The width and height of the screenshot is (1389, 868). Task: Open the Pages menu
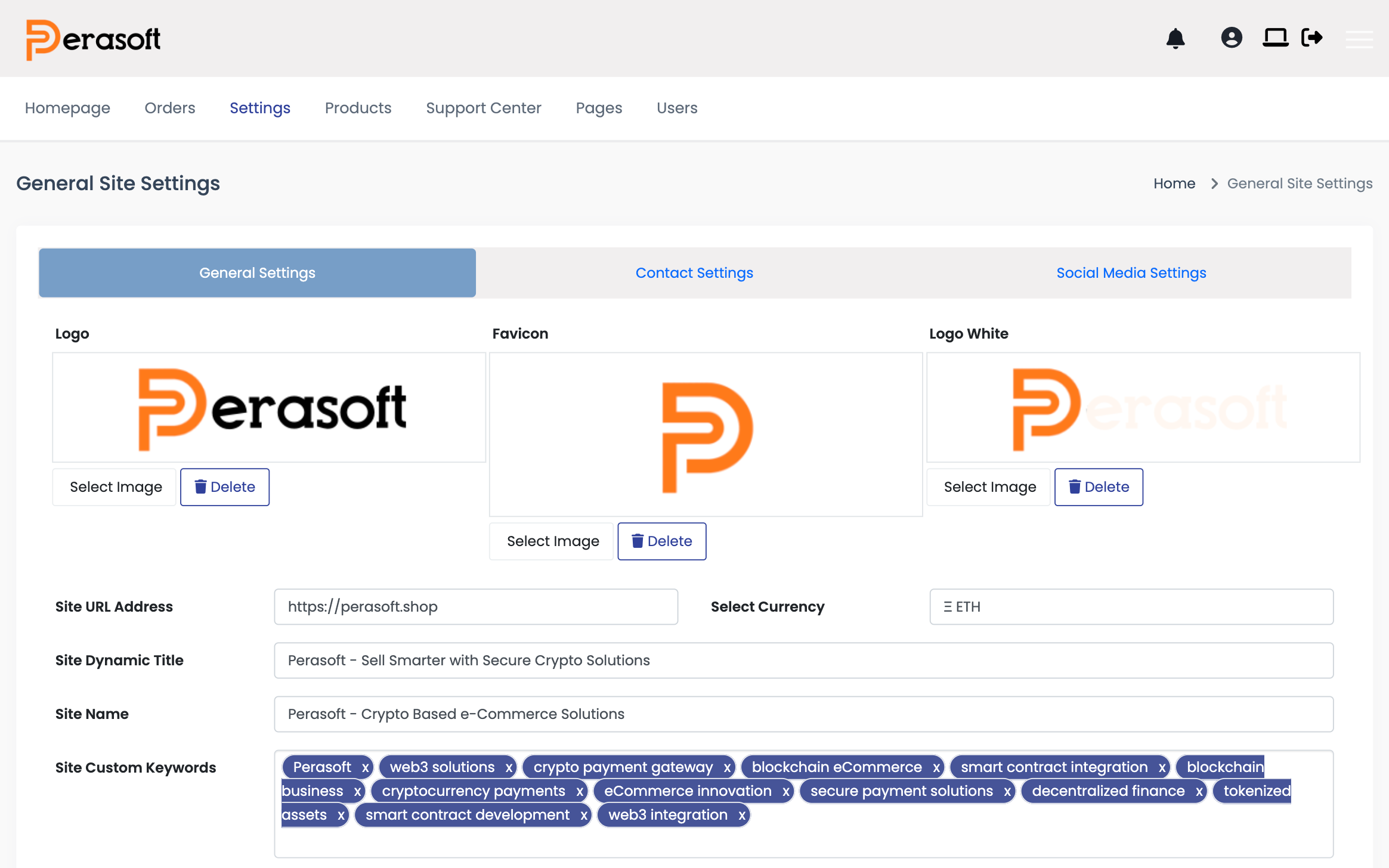(599, 108)
